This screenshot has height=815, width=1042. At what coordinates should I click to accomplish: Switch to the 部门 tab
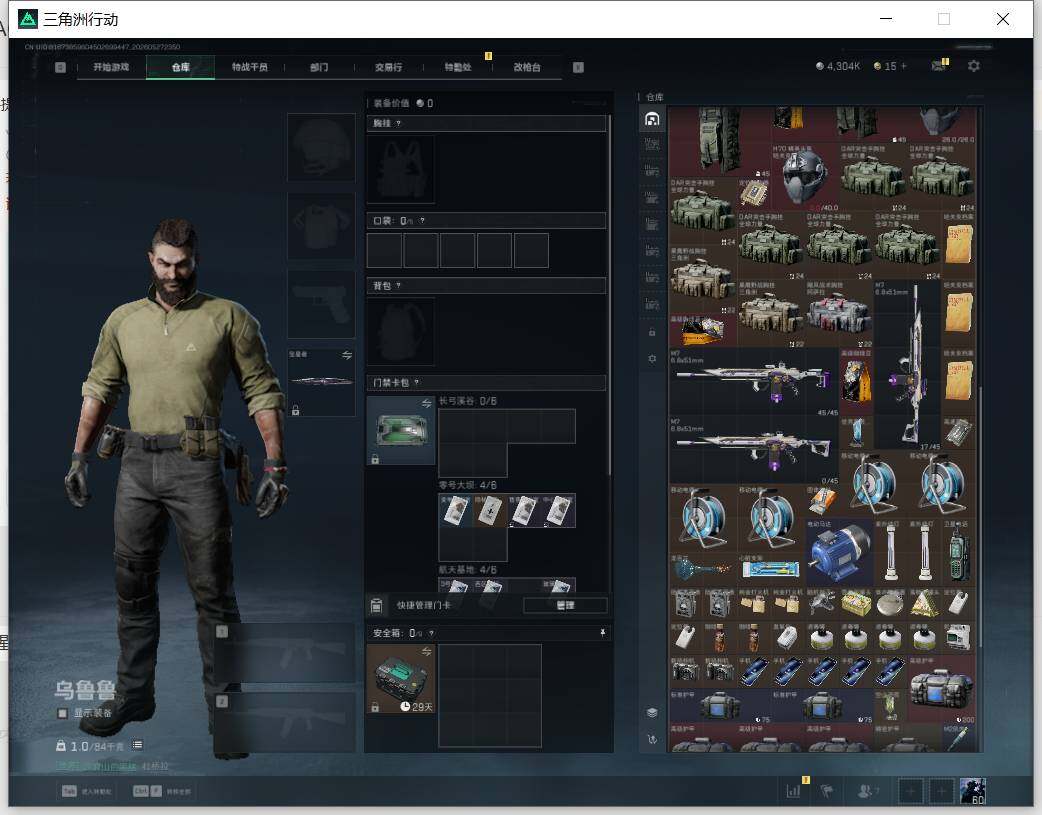point(319,67)
